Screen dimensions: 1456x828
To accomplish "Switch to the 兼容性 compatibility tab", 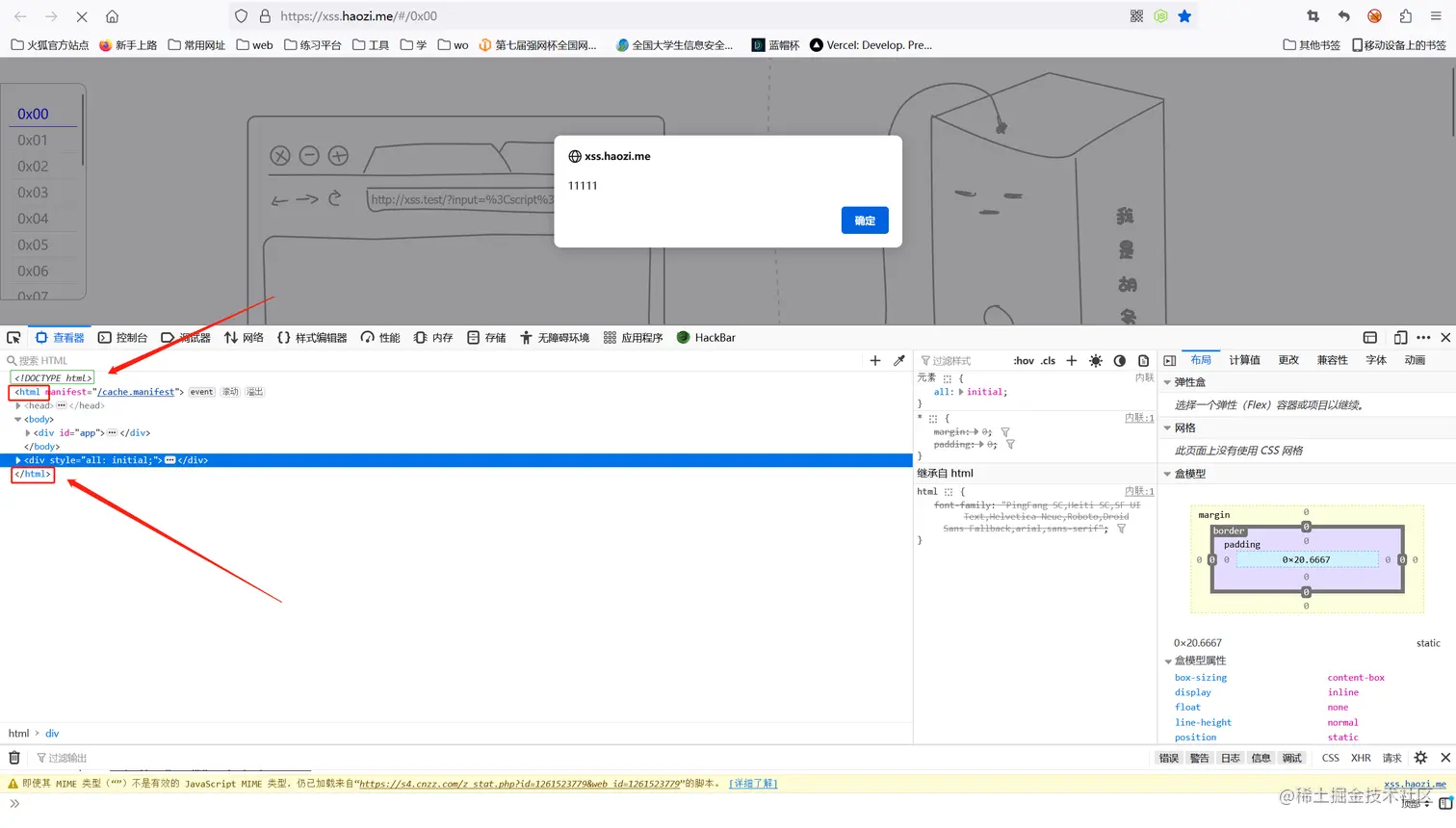I will (1333, 360).
